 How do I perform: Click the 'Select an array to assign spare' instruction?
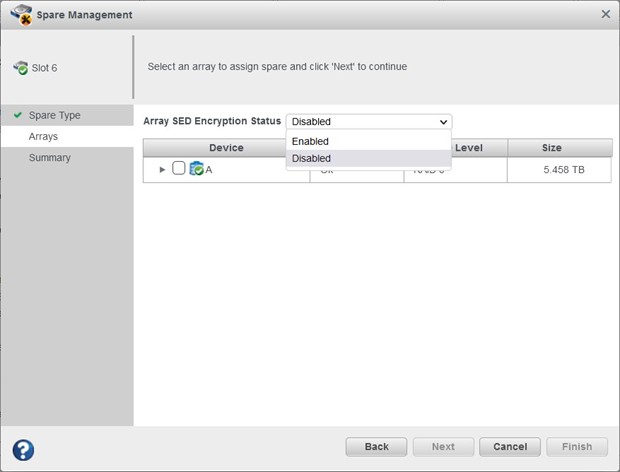pos(277,66)
